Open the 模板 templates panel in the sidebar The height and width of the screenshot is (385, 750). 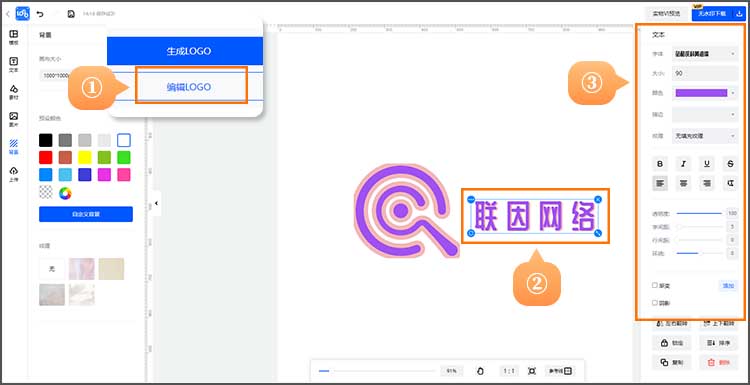coord(14,37)
